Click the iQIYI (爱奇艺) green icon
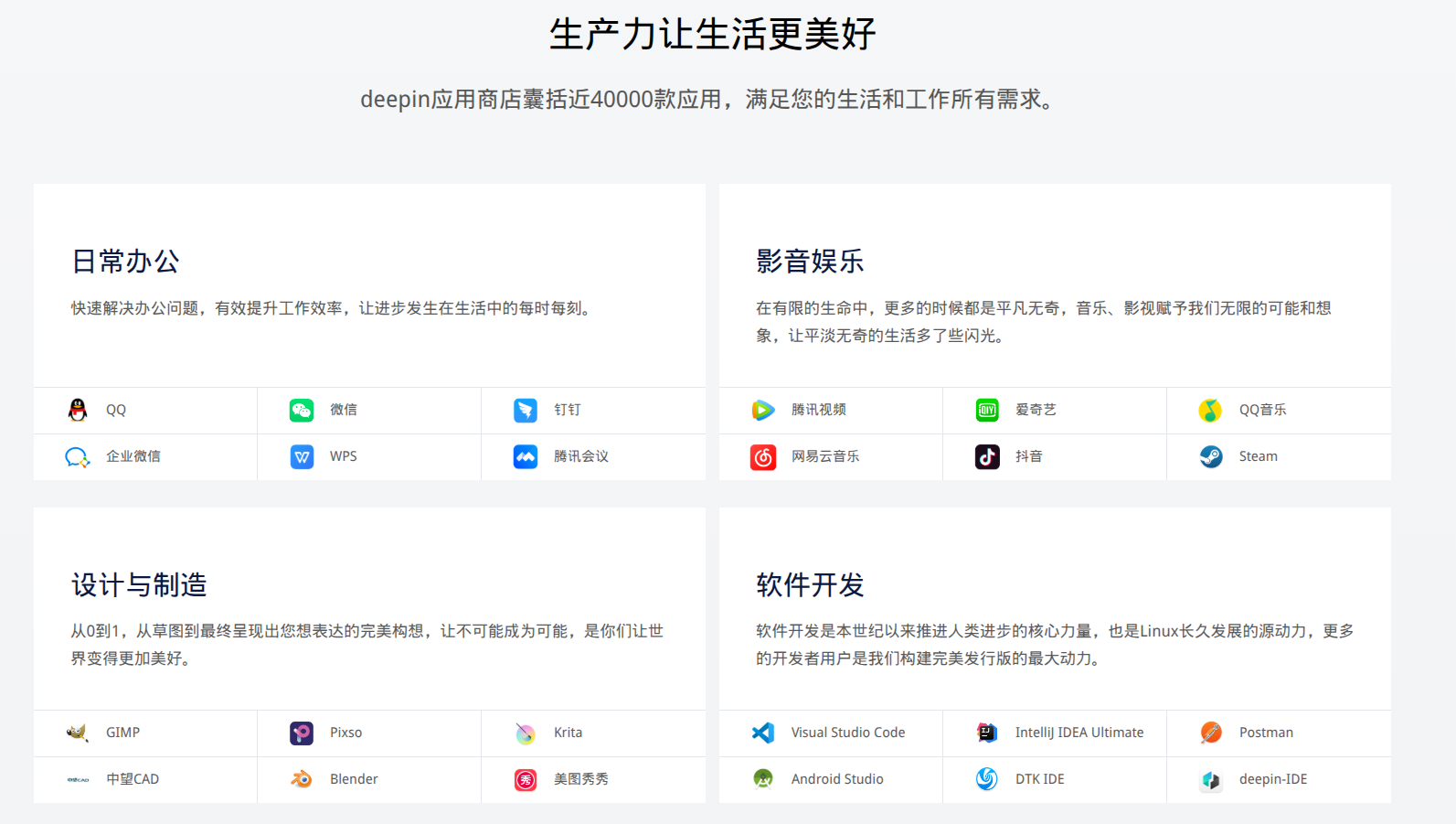This screenshot has height=824, width=1456. pyautogui.click(x=987, y=410)
